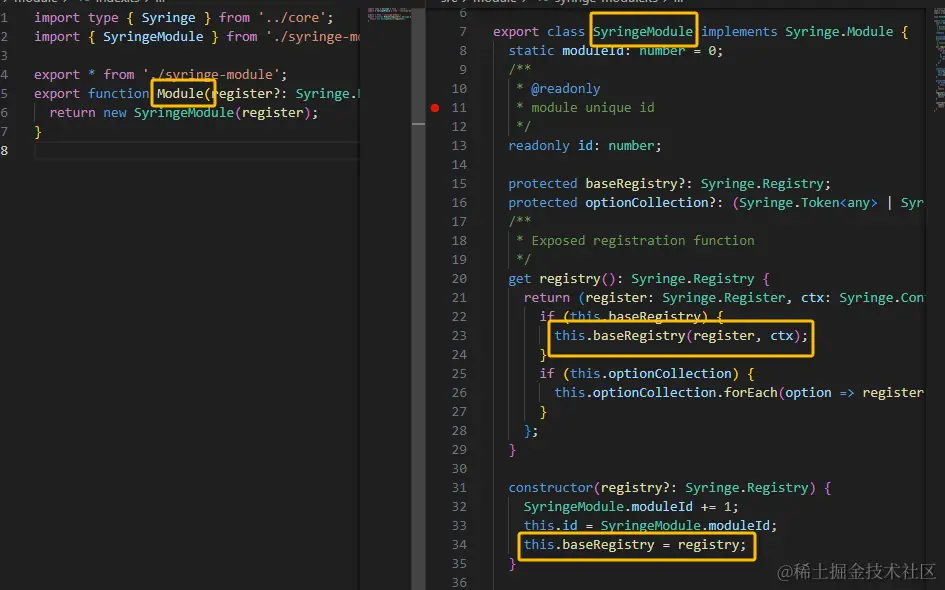Click the 'module unique id' comment text
945x590 pixels.
pyautogui.click(x=592, y=108)
